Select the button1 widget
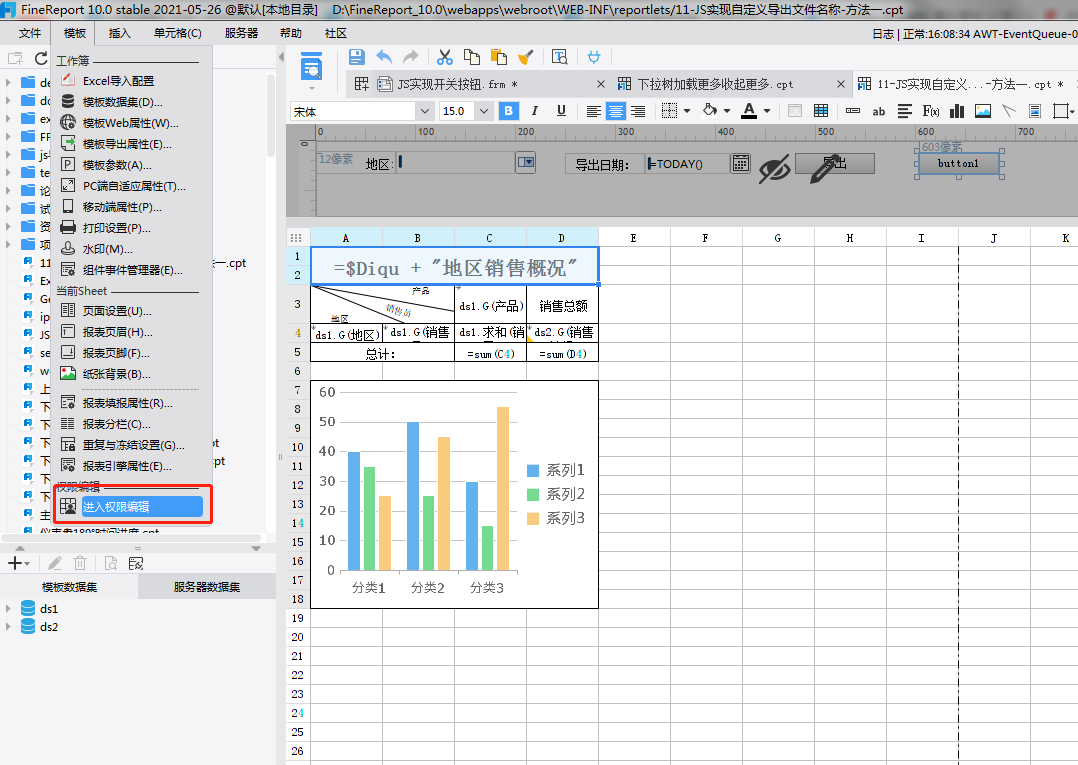Image resolution: width=1078 pixels, height=765 pixels. pos(958,164)
